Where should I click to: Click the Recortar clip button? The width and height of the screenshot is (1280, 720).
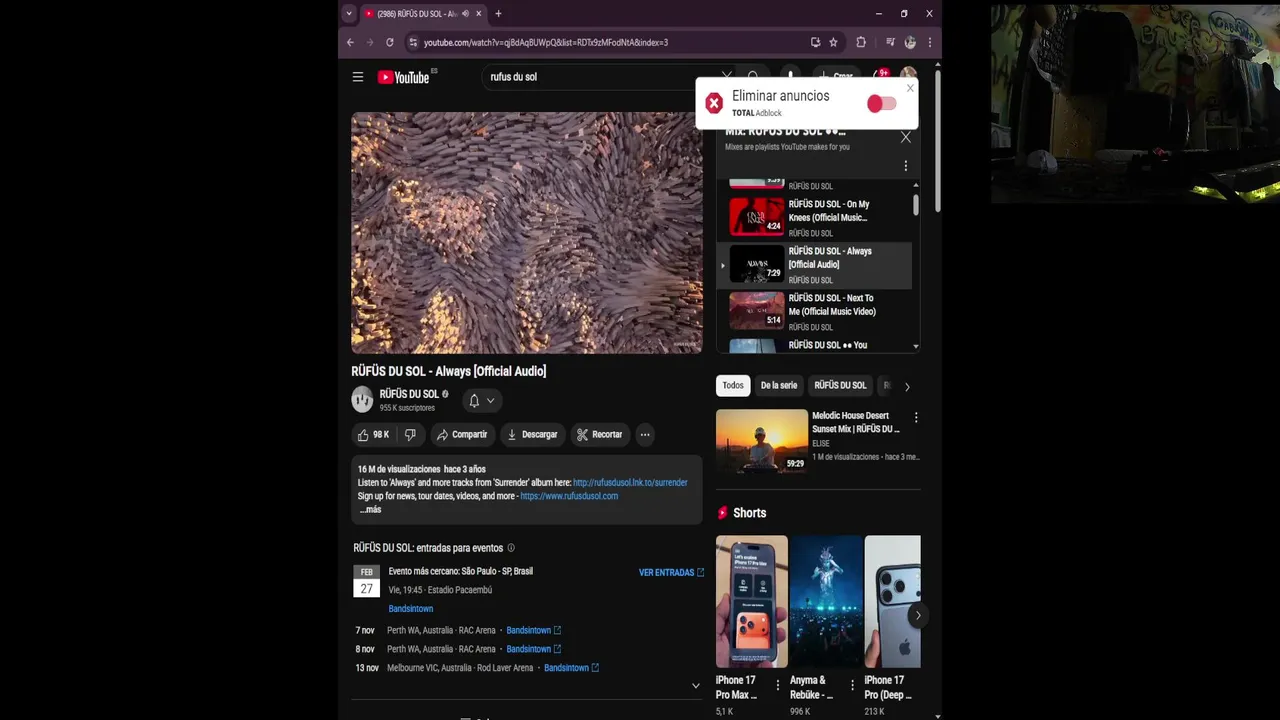(x=599, y=434)
